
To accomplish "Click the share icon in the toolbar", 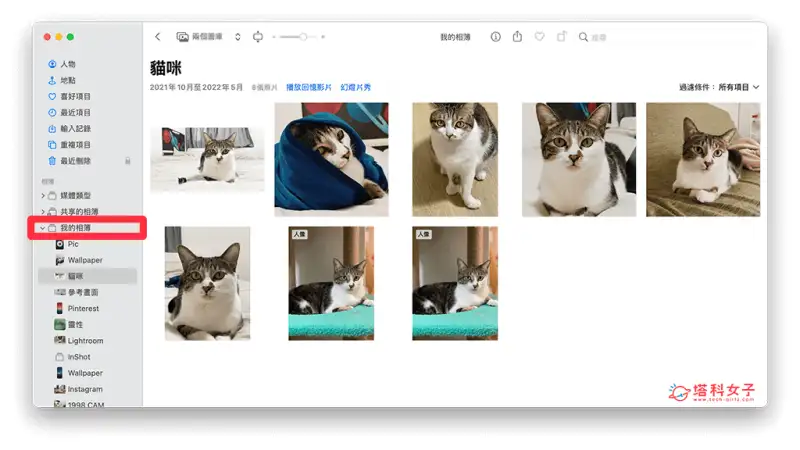I will (x=517, y=37).
